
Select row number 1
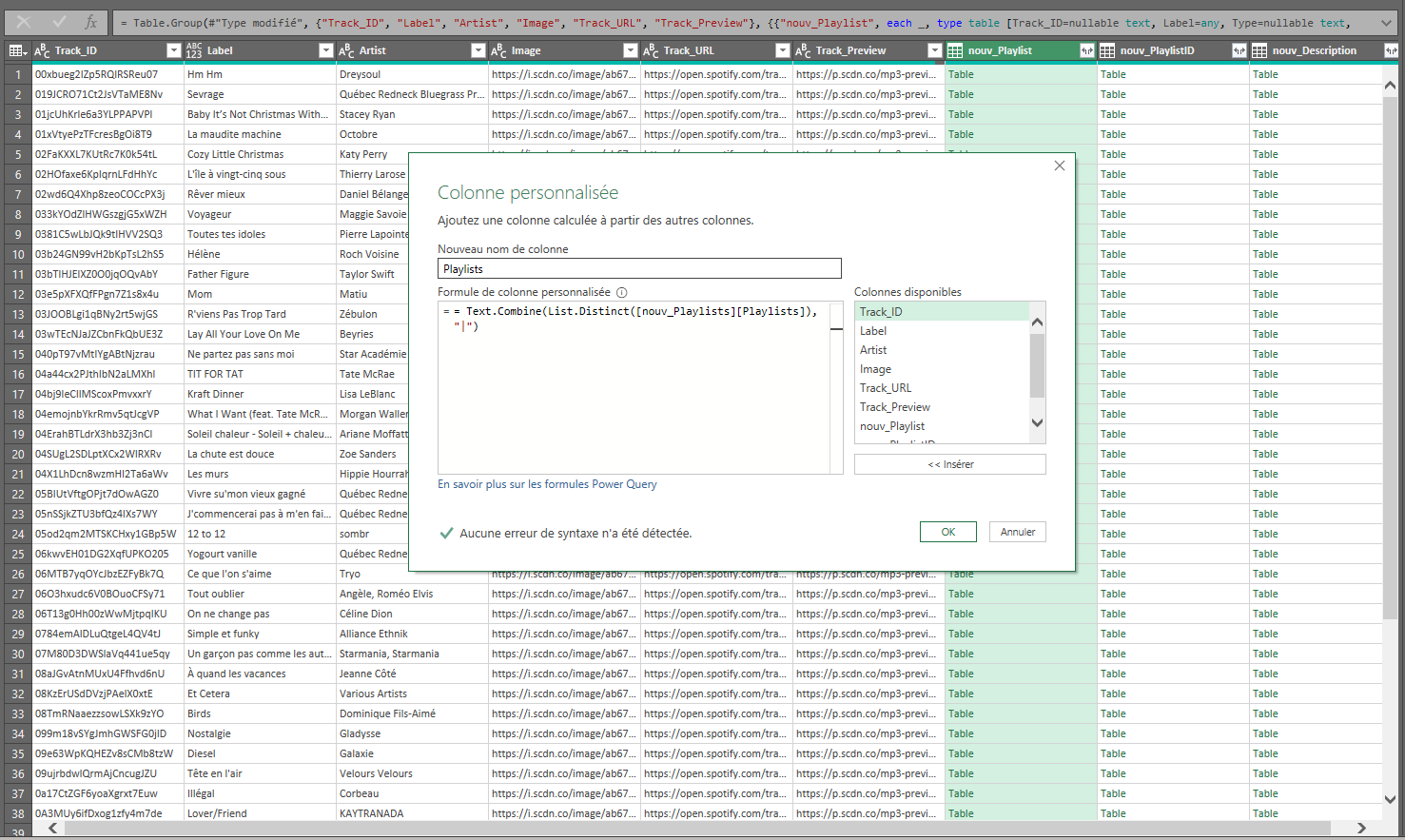tap(17, 74)
